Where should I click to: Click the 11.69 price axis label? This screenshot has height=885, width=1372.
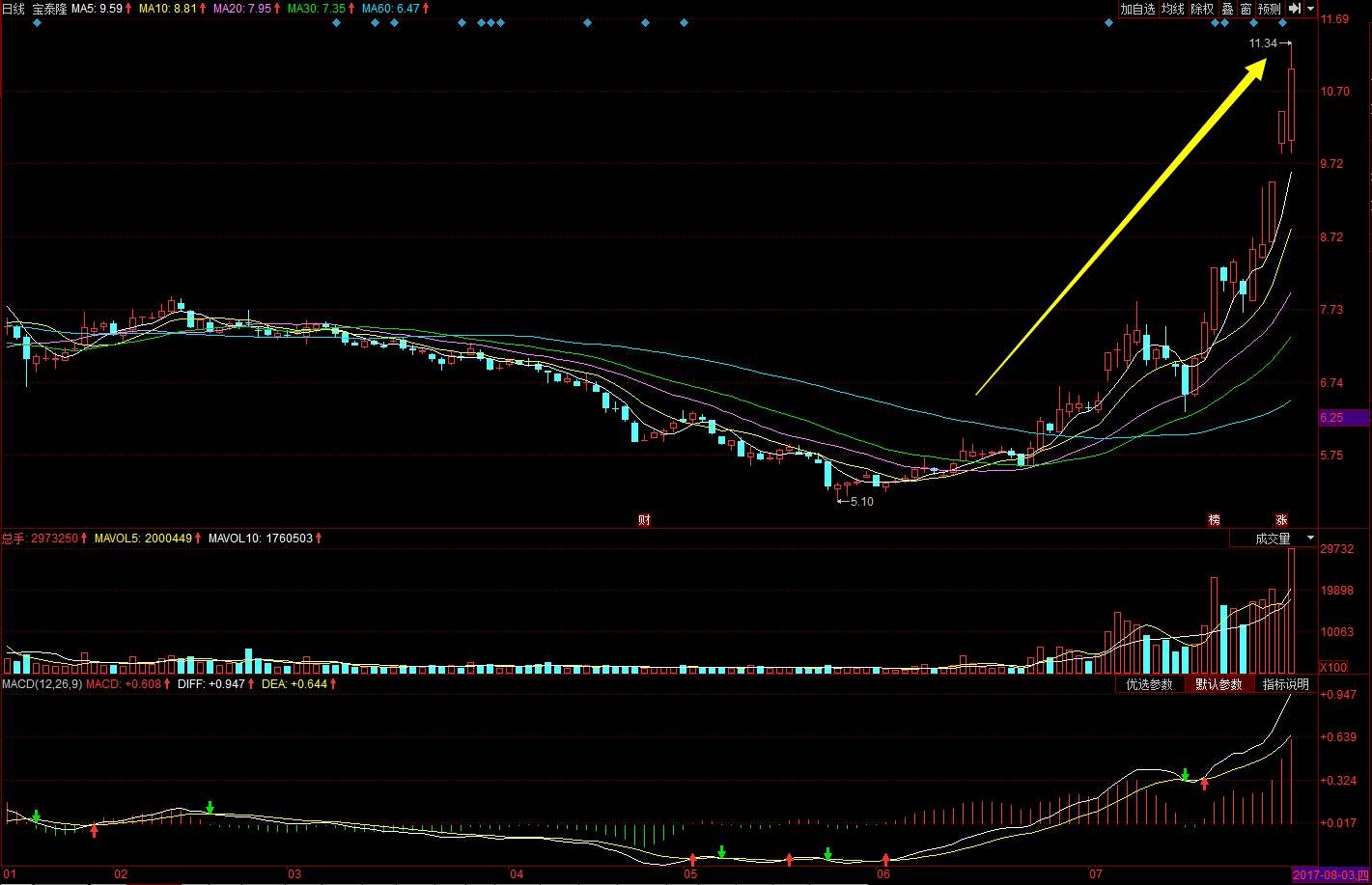pos(1336,19)
